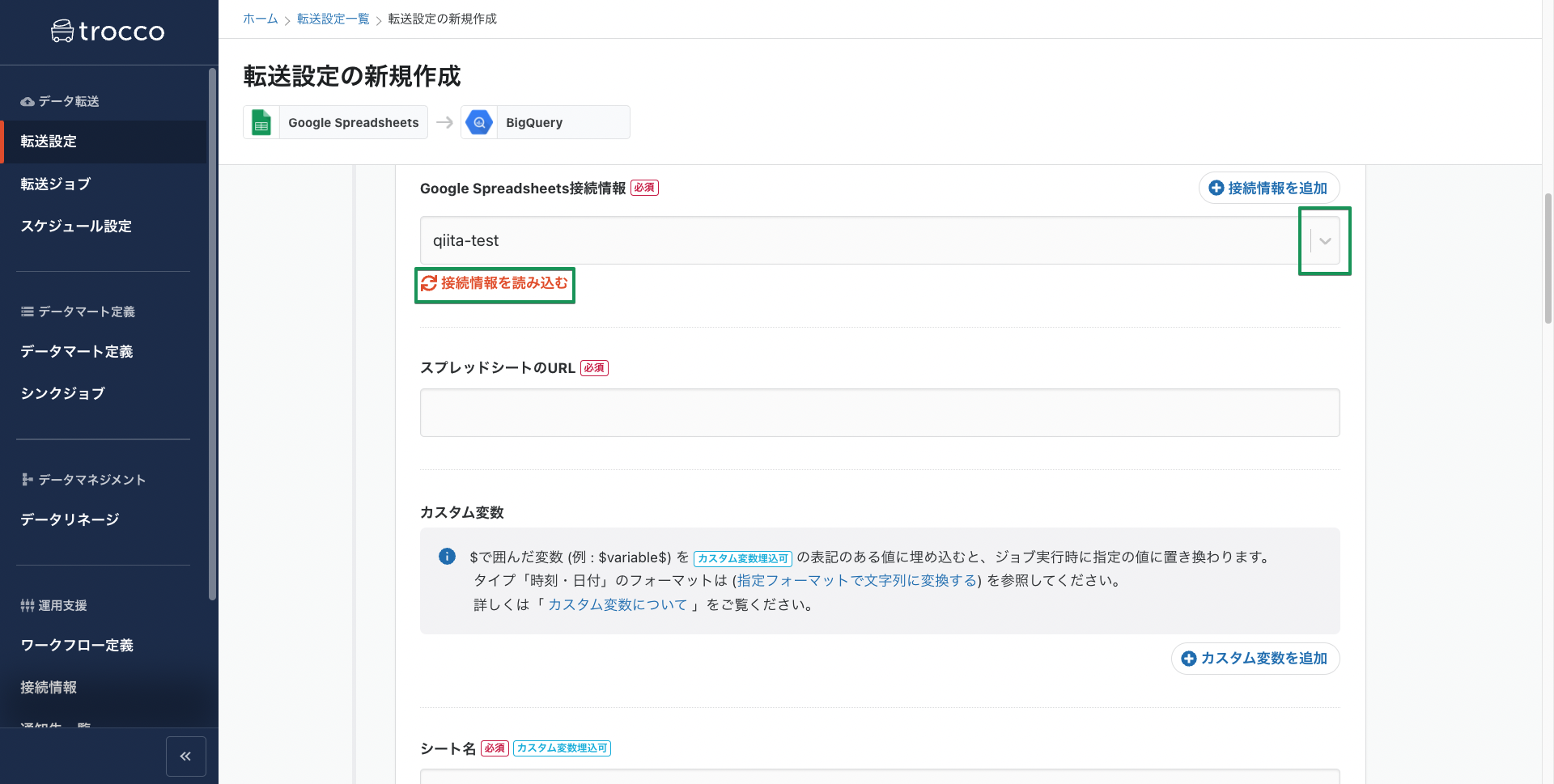Click the 運用支援 section sliders icon

(28, 605)
